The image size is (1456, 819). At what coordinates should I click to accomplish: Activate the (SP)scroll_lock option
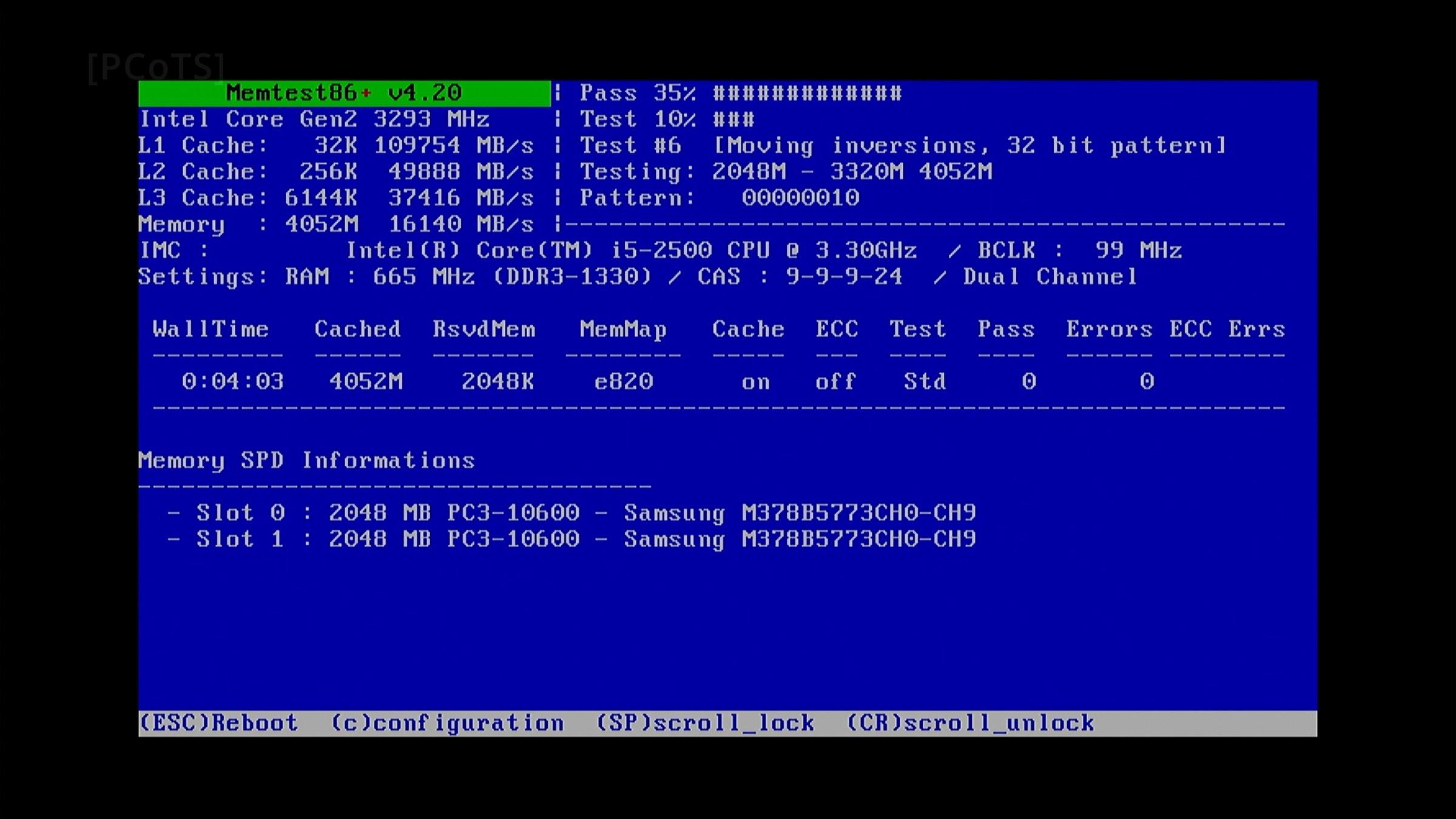(705, 723)
